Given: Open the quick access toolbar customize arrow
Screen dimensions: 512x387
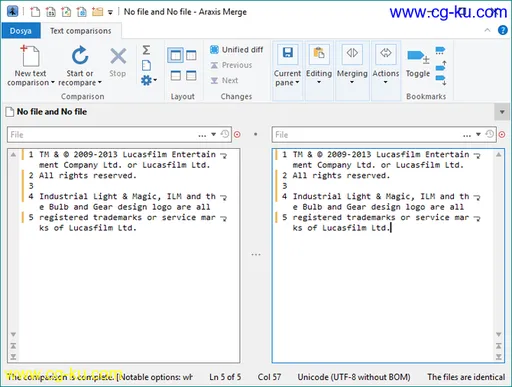Looking at the screenshot, I should coord(110,13).
